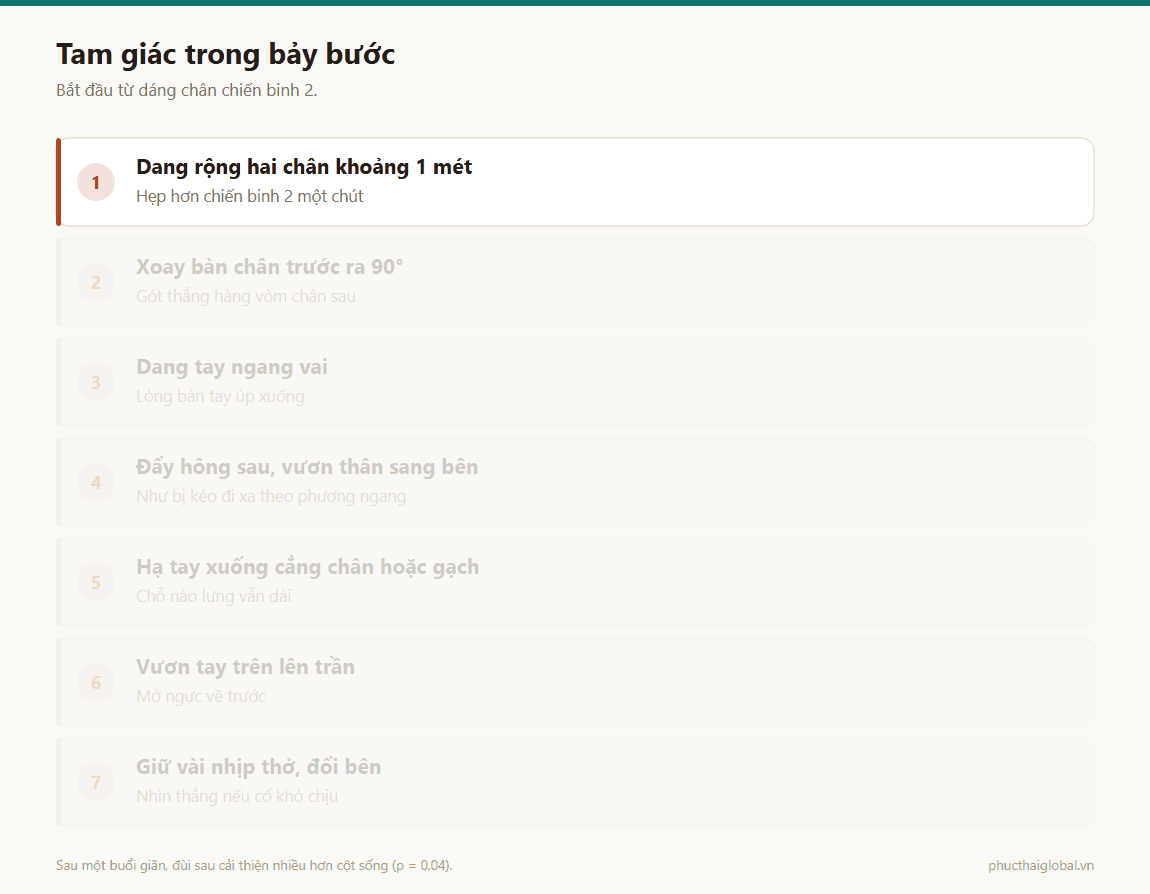This screenshot has height=894, width=1150.
Task: Click the phucthaiglobal.vn footer text
Action: click(x=1041, y=865)
